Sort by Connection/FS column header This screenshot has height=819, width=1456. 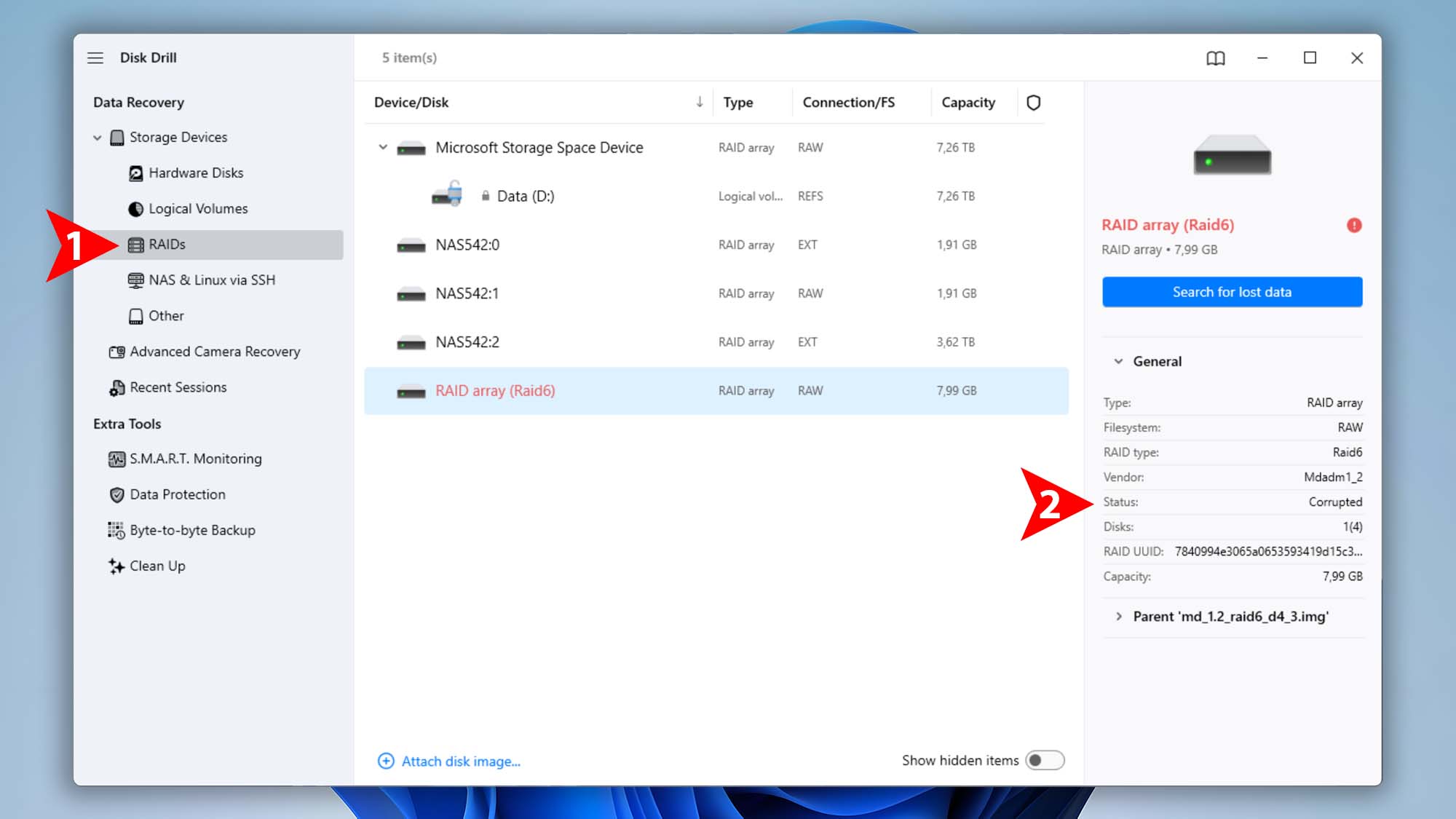pyautogui.click(x=848, y=103)
